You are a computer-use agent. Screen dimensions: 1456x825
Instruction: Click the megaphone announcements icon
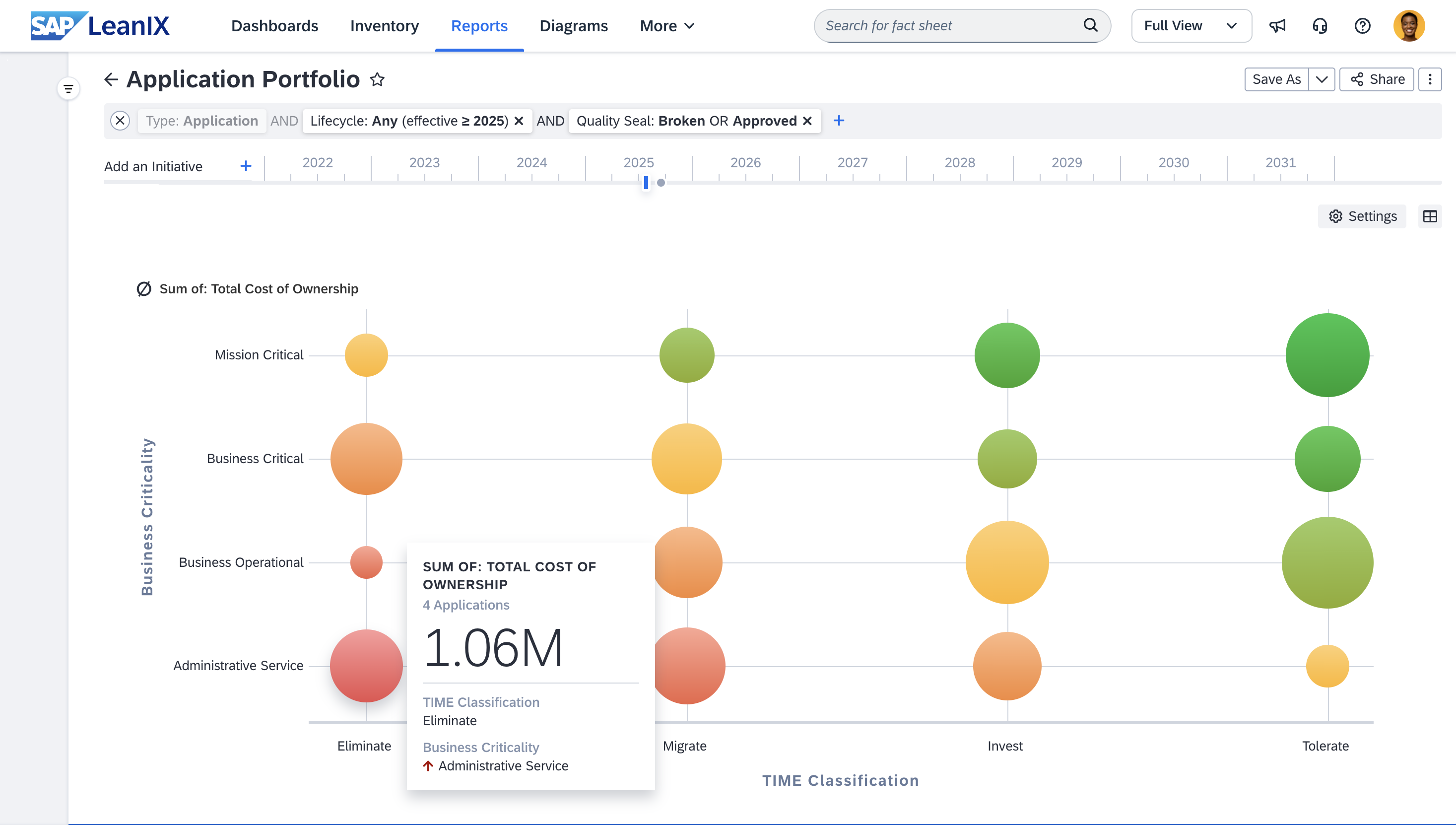click(x=1278, y=25)
